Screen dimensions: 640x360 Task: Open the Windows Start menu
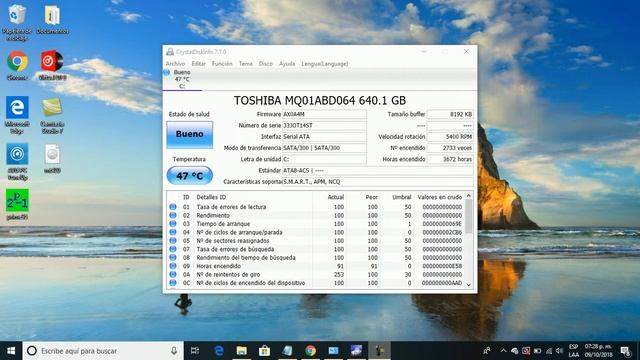[11, 351]
